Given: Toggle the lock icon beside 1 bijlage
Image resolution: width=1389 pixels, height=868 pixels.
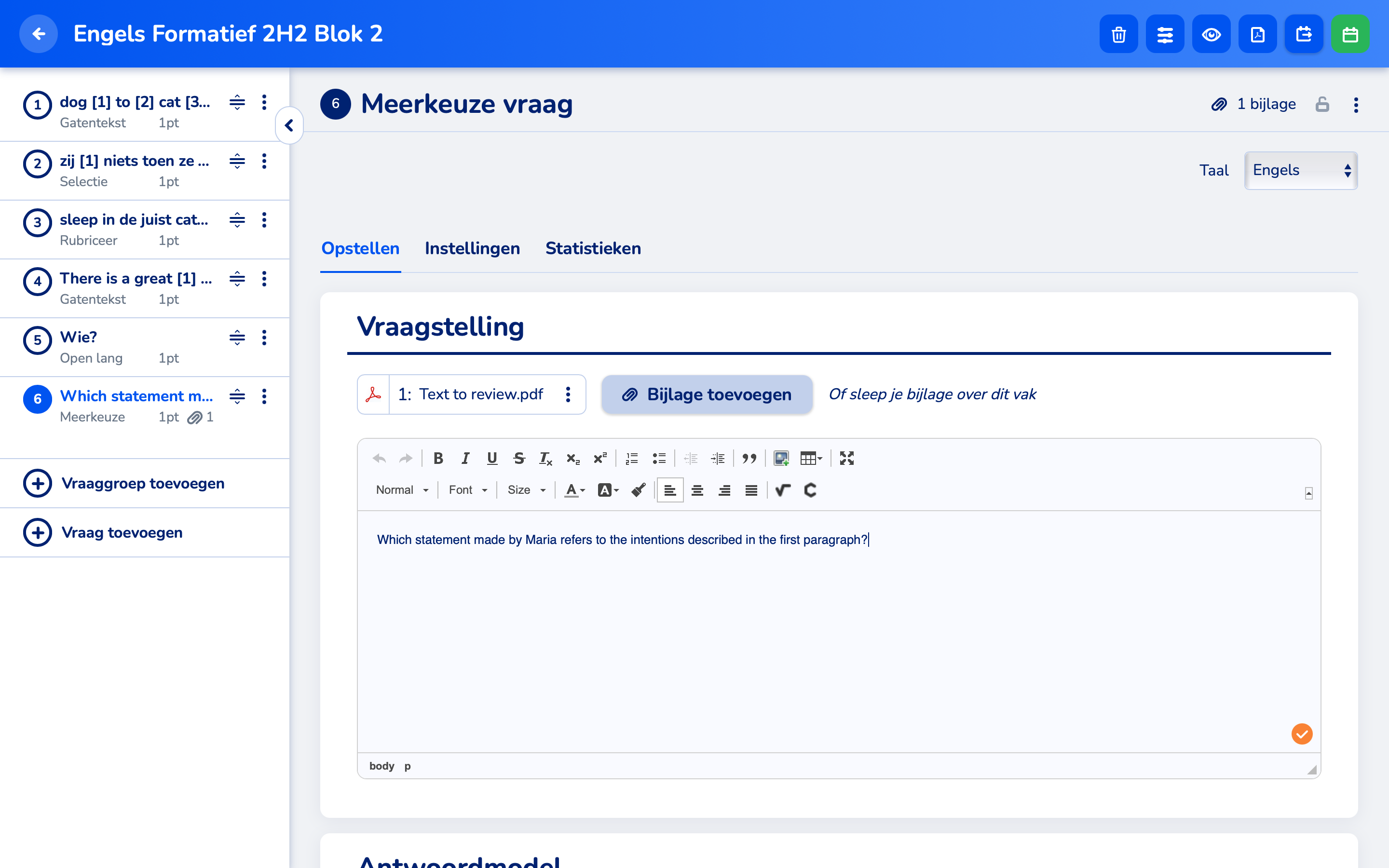Looking at the screenshot, I should [1322, 104].
